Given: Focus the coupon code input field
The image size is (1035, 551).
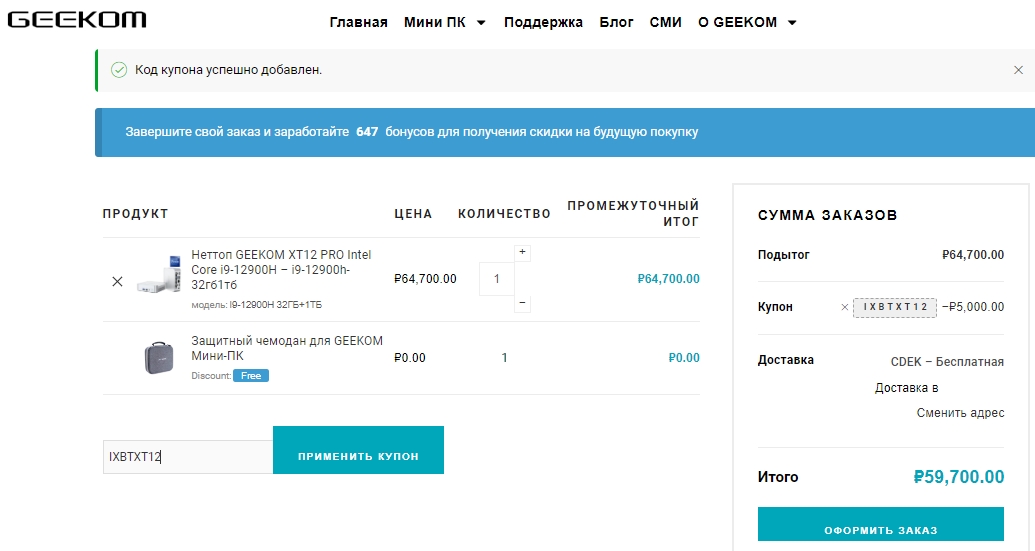Looking at the screenshot, I should click(187, 457).
